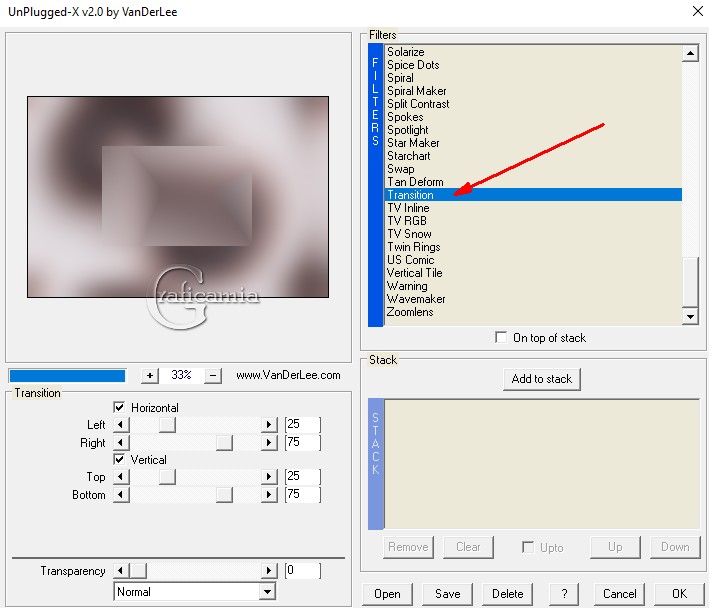Click the www.VanDerLee.com link
The width and height of the screenshot is (709, 608).
click(288, 375)
